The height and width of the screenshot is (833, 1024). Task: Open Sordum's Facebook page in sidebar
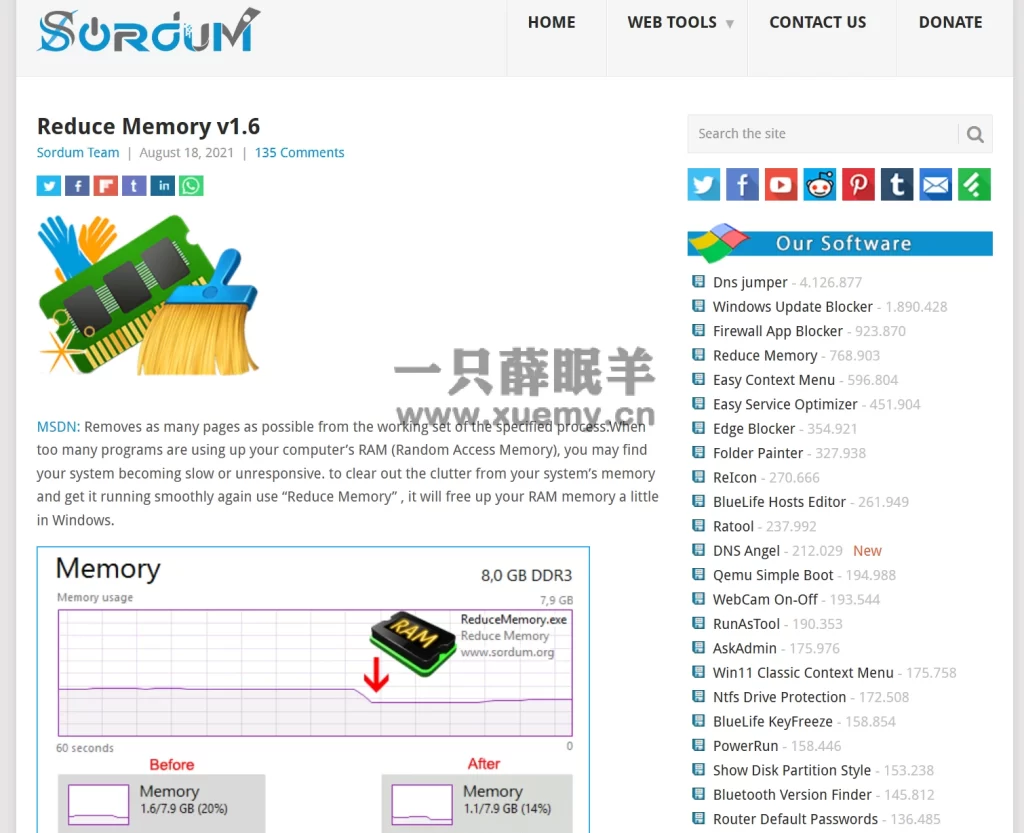pyautogui.click(x=743, y=184)
